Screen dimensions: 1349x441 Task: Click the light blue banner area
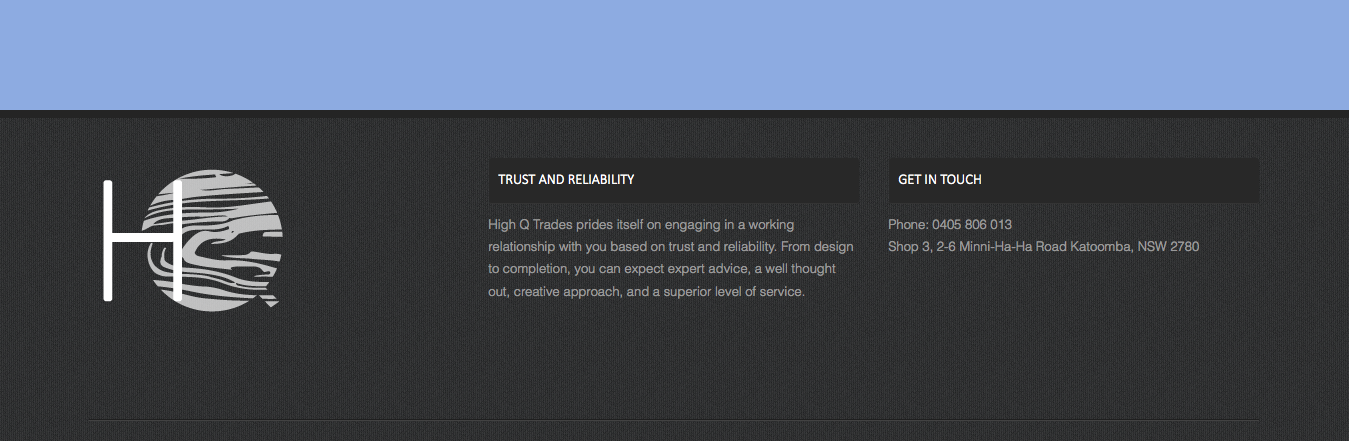point(674,54)
